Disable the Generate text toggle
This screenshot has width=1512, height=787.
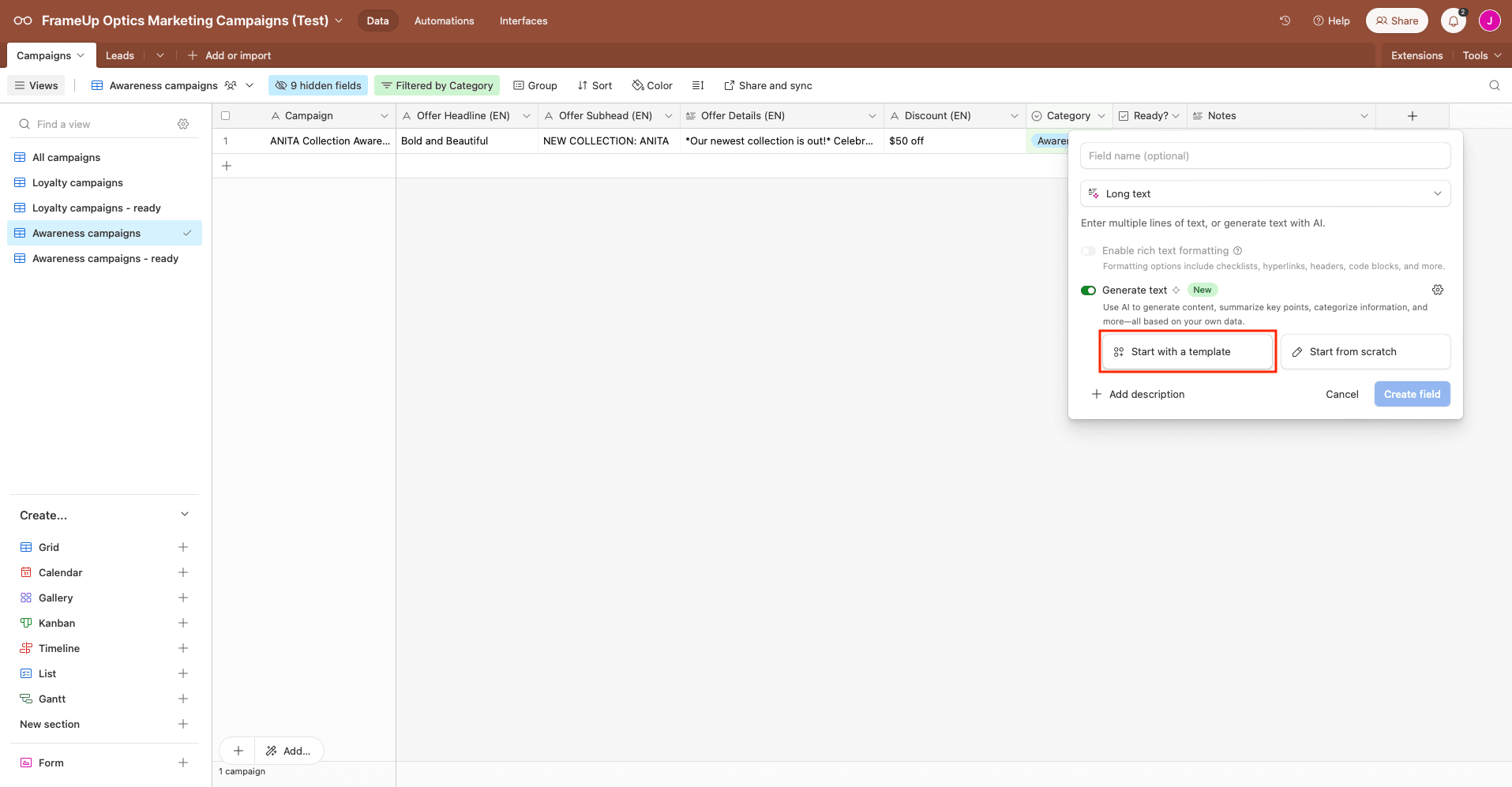pyautogui.click(x=1089, y=290)
